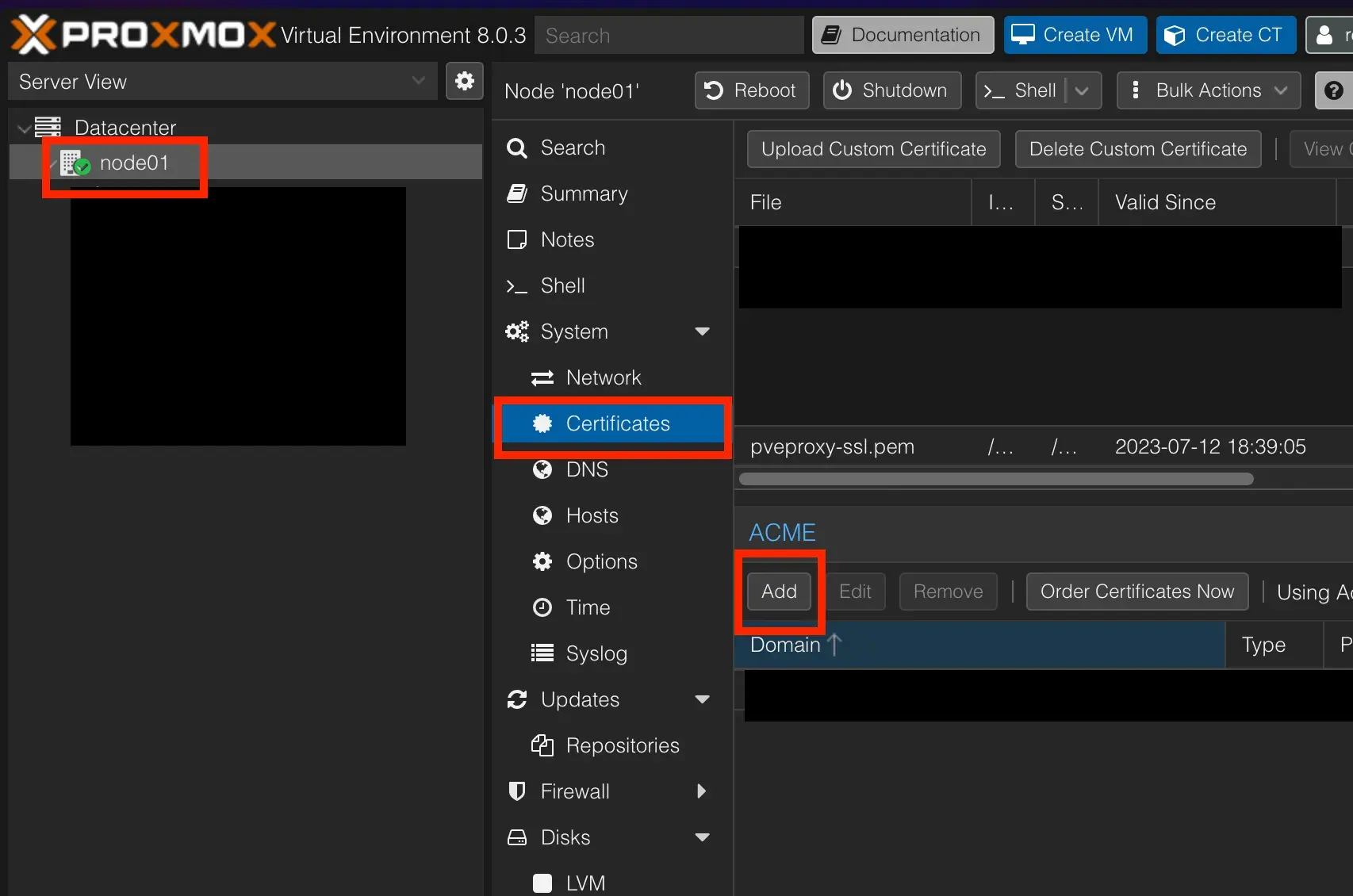Collapse the Disks menu section arrow
This screenshot has height=896, width=1353.
(x=702, y=837)
